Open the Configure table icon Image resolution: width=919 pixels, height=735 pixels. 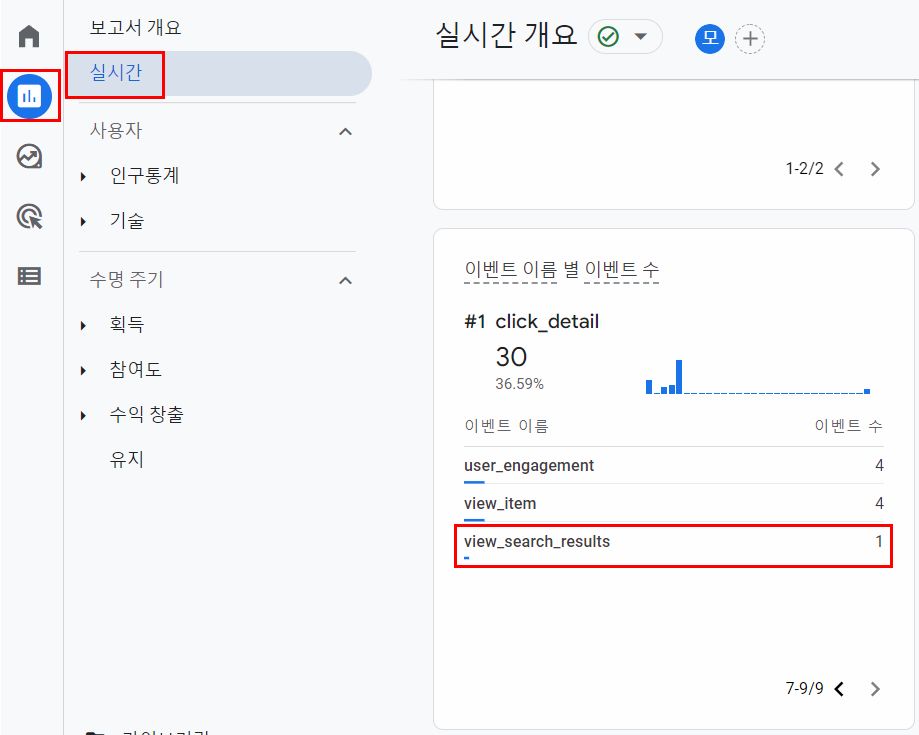click(x=29, y=276)
